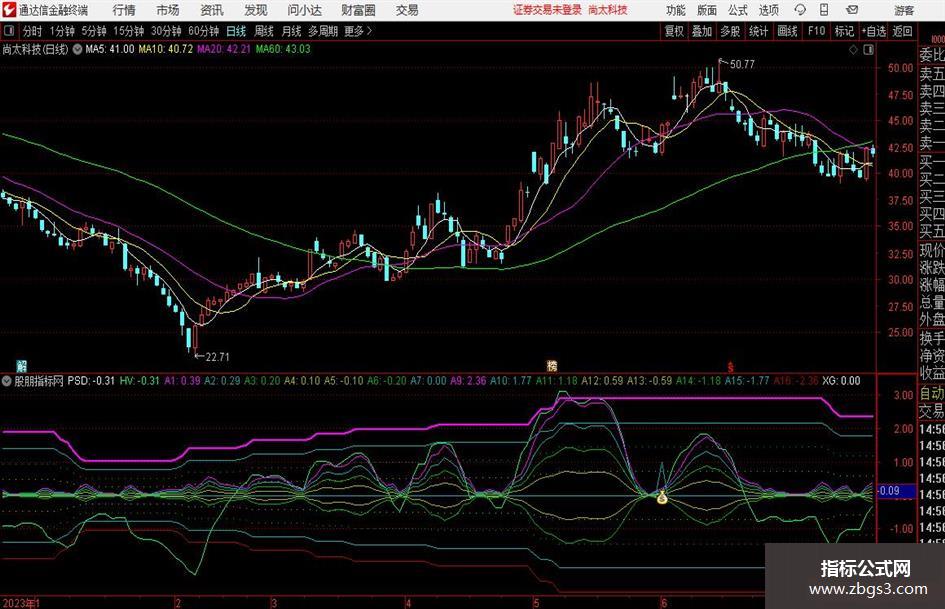Click the 叠加 overlay button
This screenshot has height=609, width=945.
702,31
